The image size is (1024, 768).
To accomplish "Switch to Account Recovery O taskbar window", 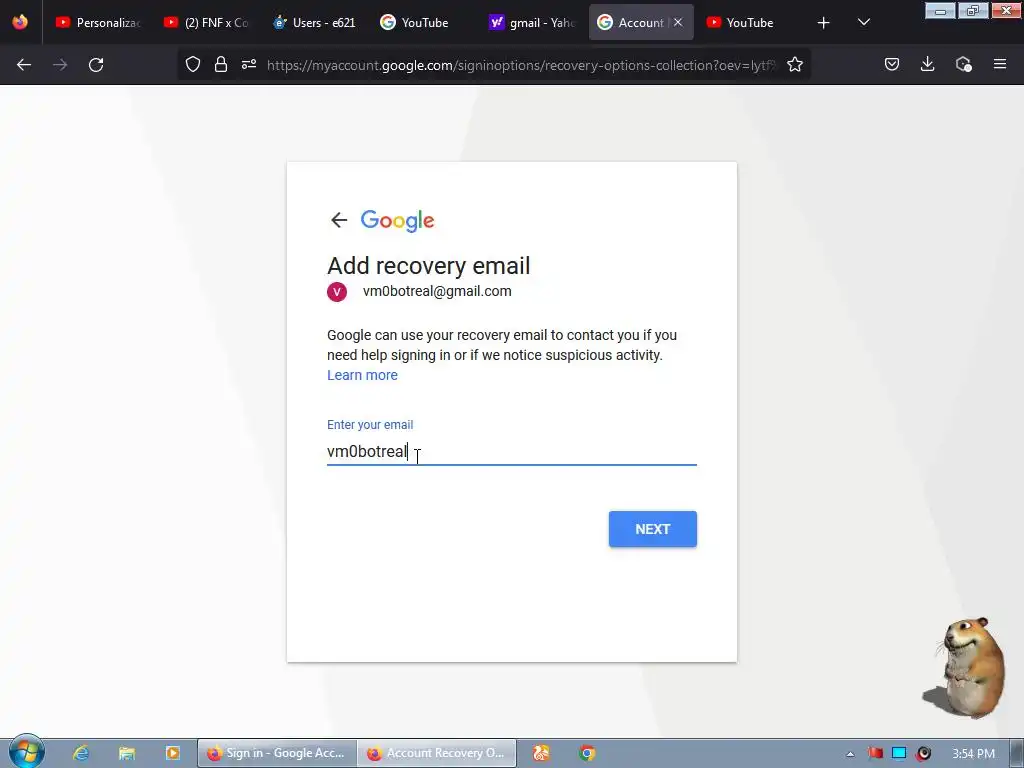I will pyautogui.click(x=437, y=753).
